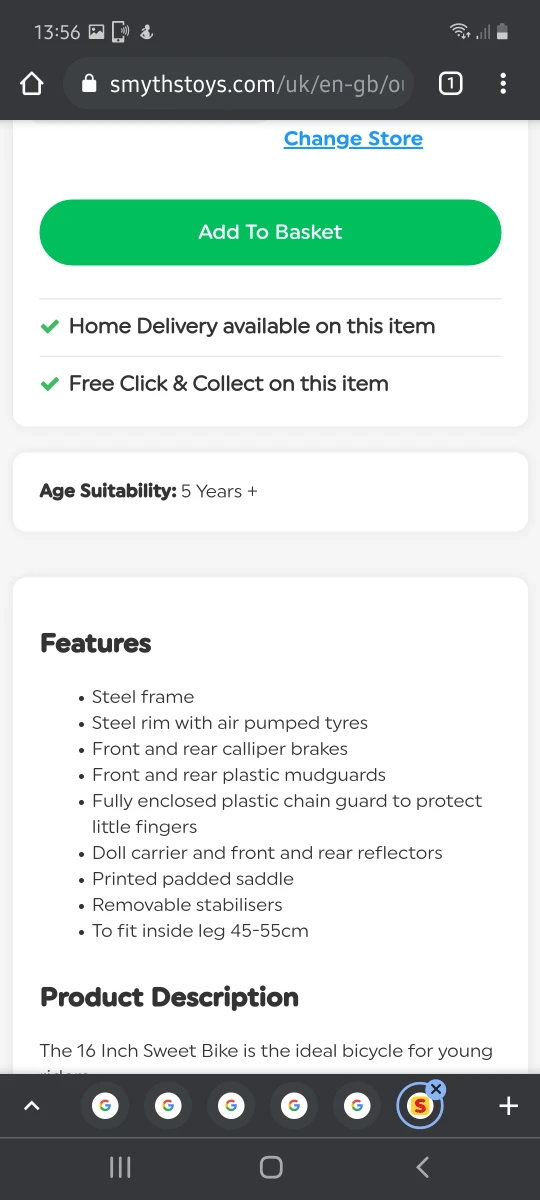This screenshot has height=1200, width=540.
Task: Switch to the third Google tab
Action: click(x=231, y=1106)
